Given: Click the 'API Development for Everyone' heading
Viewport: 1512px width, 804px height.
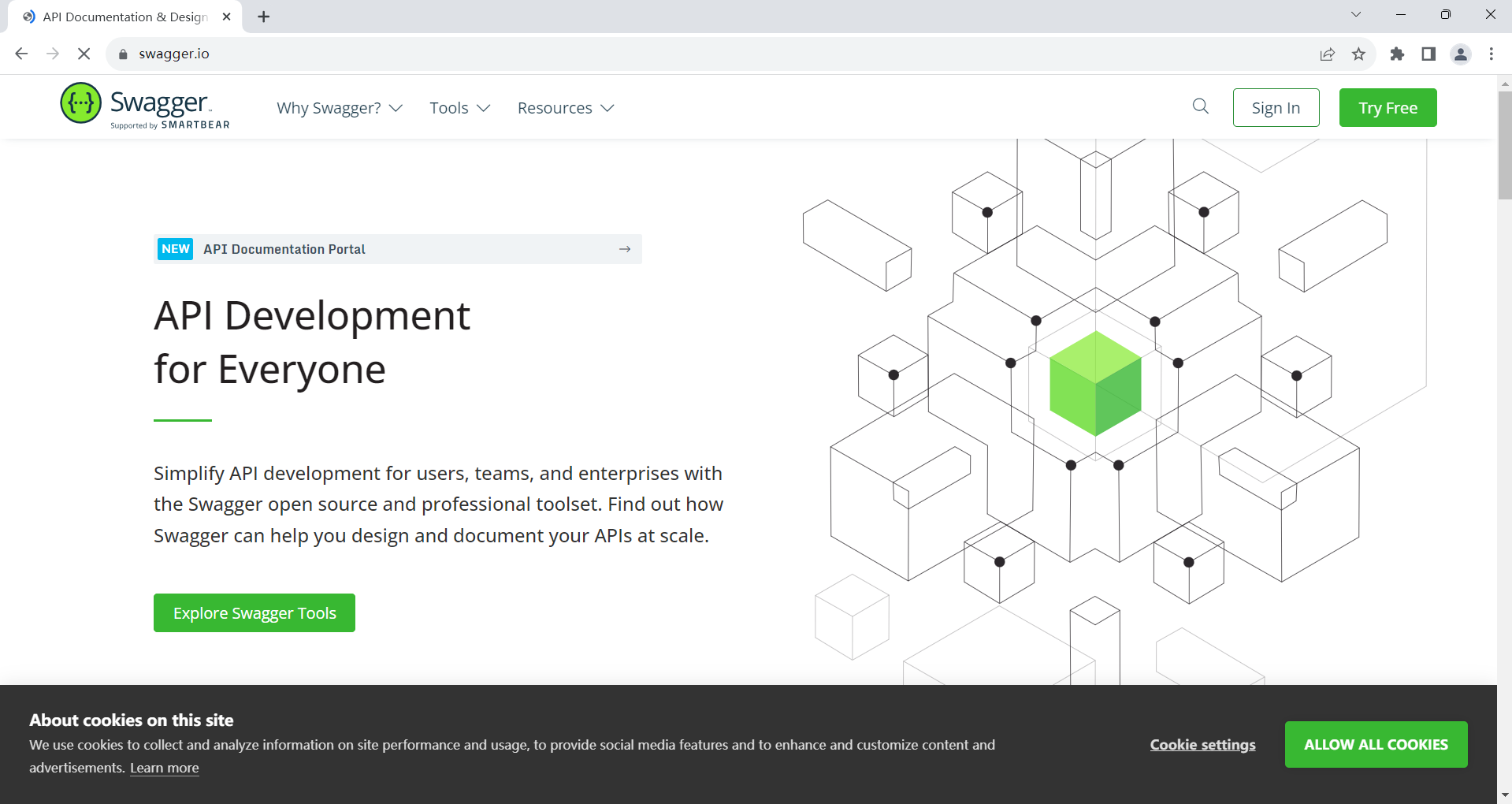Looking at the screenshot, I should (312, 342).
